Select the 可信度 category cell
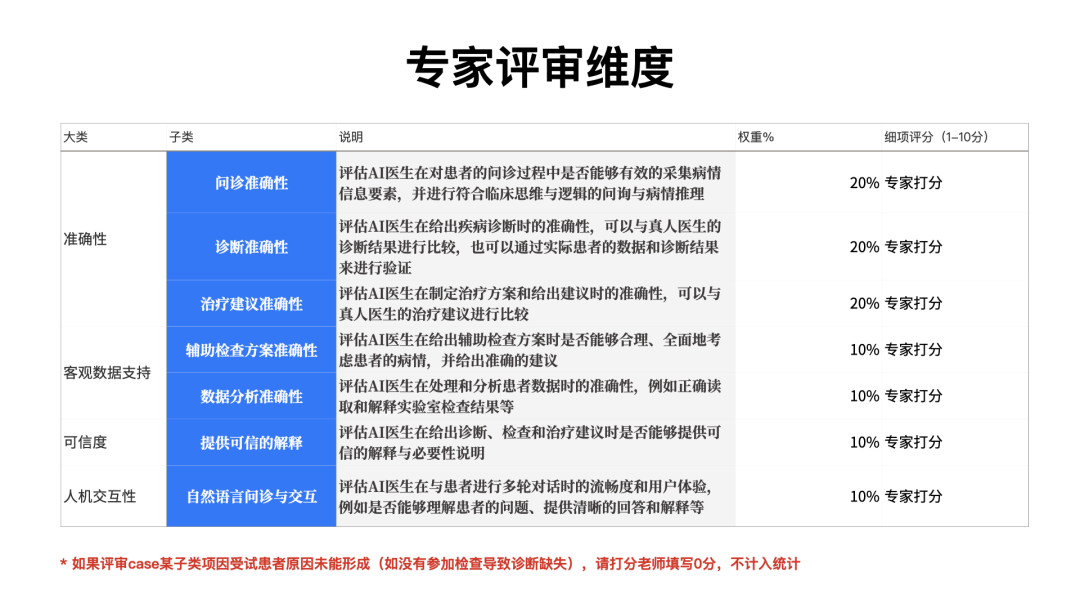 point(85,443)
